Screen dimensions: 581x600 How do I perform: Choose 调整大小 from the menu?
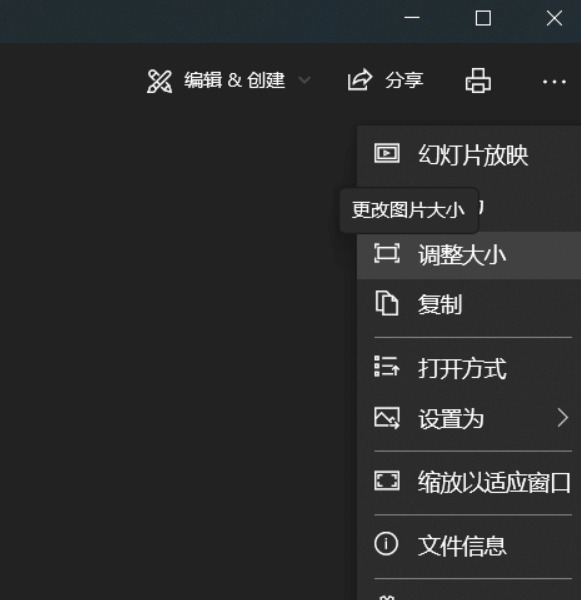pyautogui.click(x=469, y=255)
